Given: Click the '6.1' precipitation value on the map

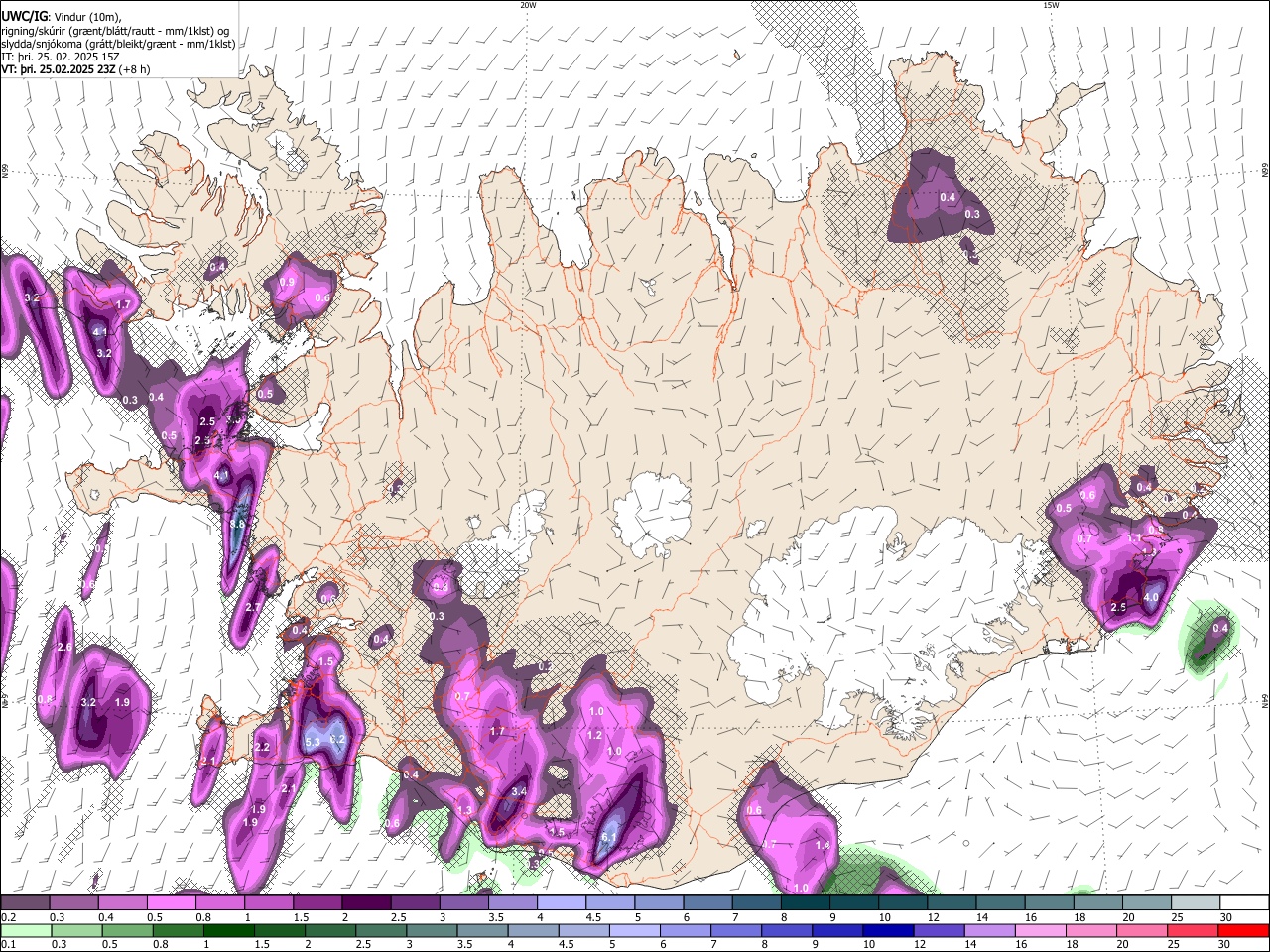Looking at the screenshot, I should coord(610,838).
